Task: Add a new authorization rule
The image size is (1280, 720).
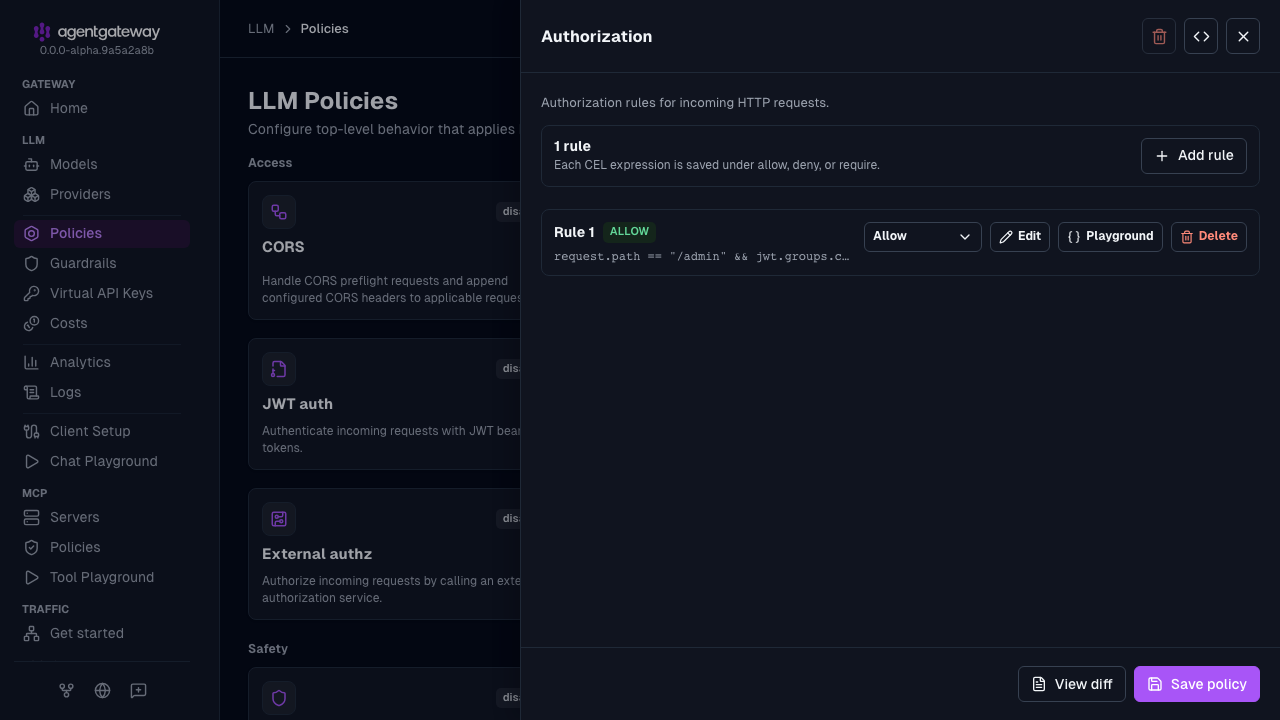Action: pos(1194,156)
